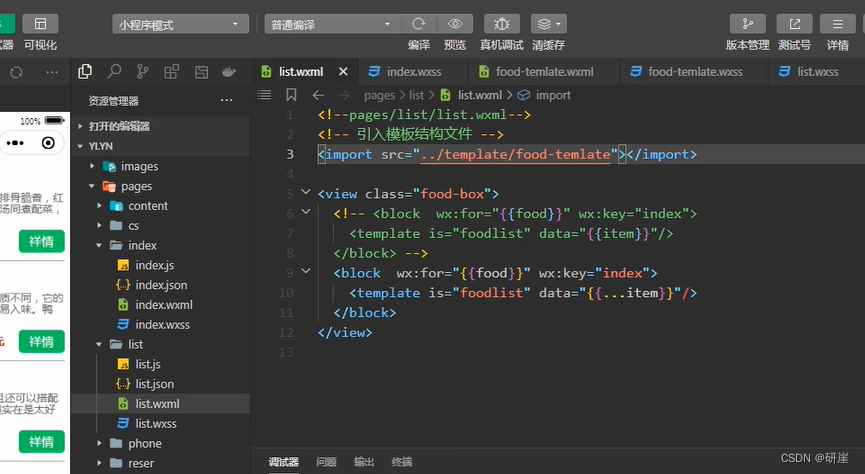Viewport: 865px width, 474px height.
Task: Open 资源管理器 more actions ellipsis
Action: pyautogui.click(x=226, y=100)
